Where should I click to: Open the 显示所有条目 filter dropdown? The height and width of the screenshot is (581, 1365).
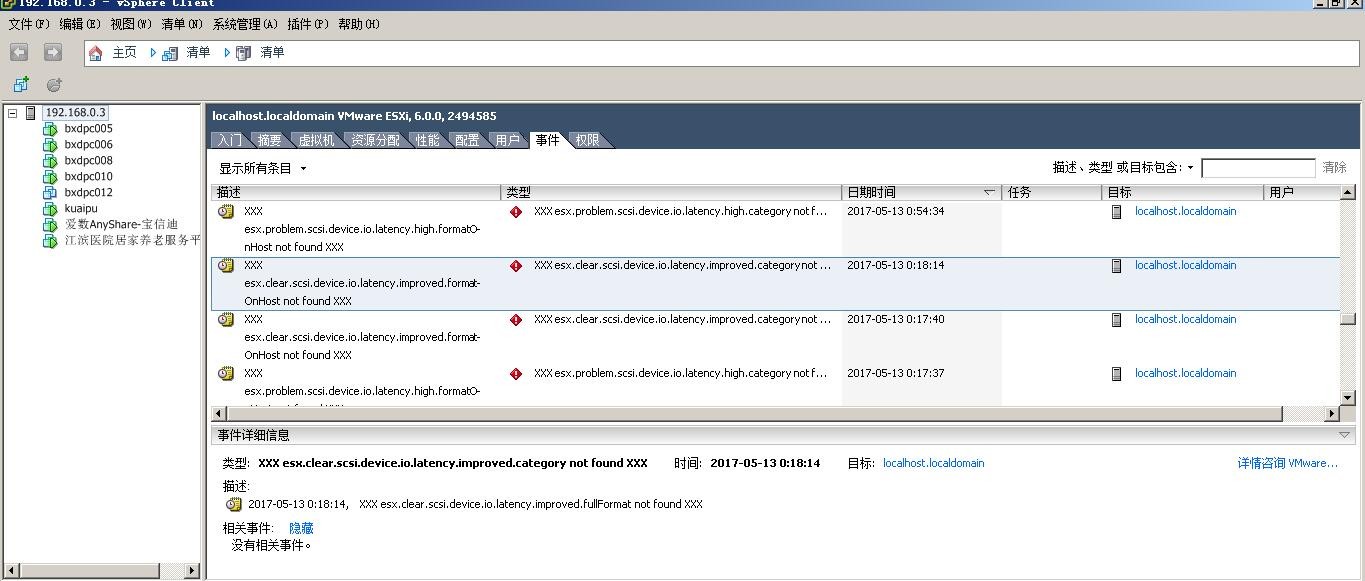point(304,169)
